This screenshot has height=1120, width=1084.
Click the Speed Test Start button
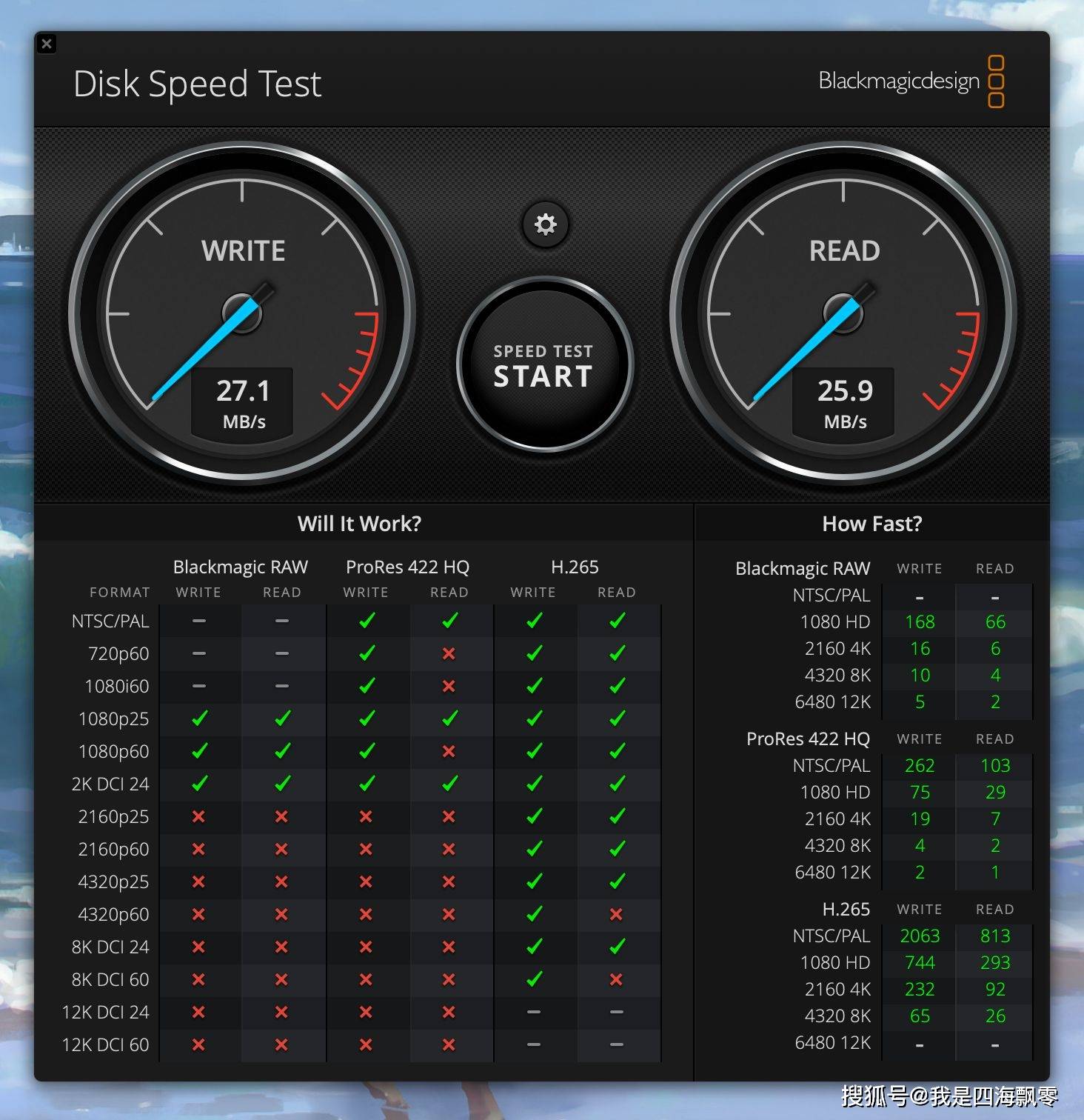544,365
